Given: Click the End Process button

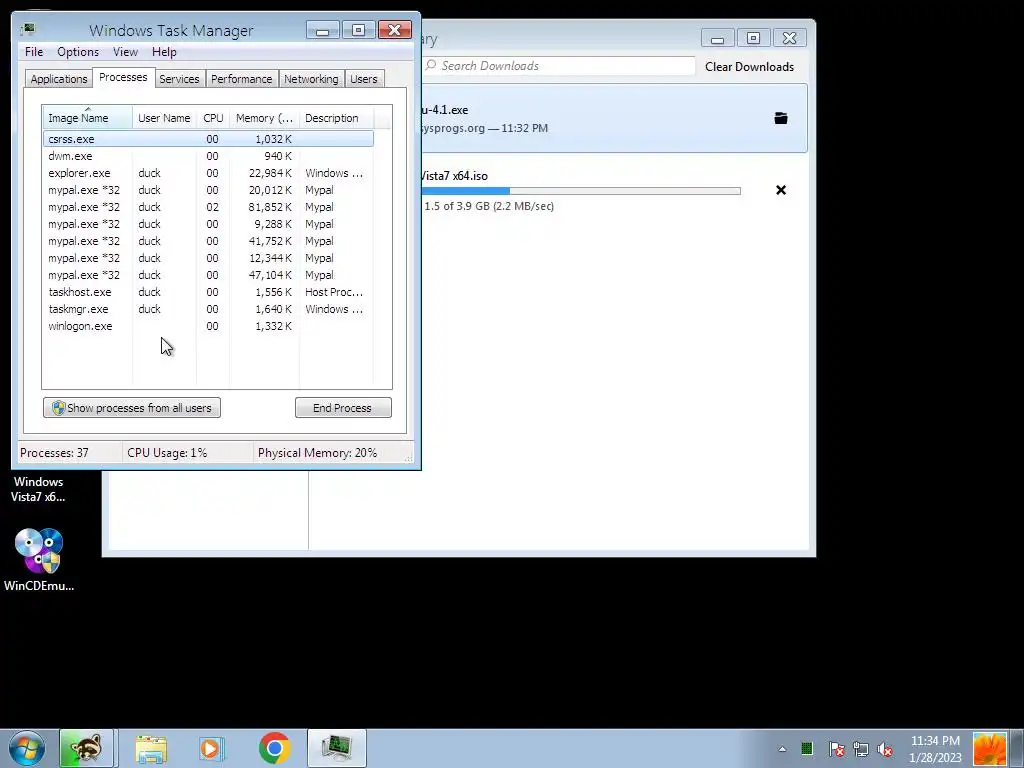Looking at the screenshot, I should tap(343, 408).
